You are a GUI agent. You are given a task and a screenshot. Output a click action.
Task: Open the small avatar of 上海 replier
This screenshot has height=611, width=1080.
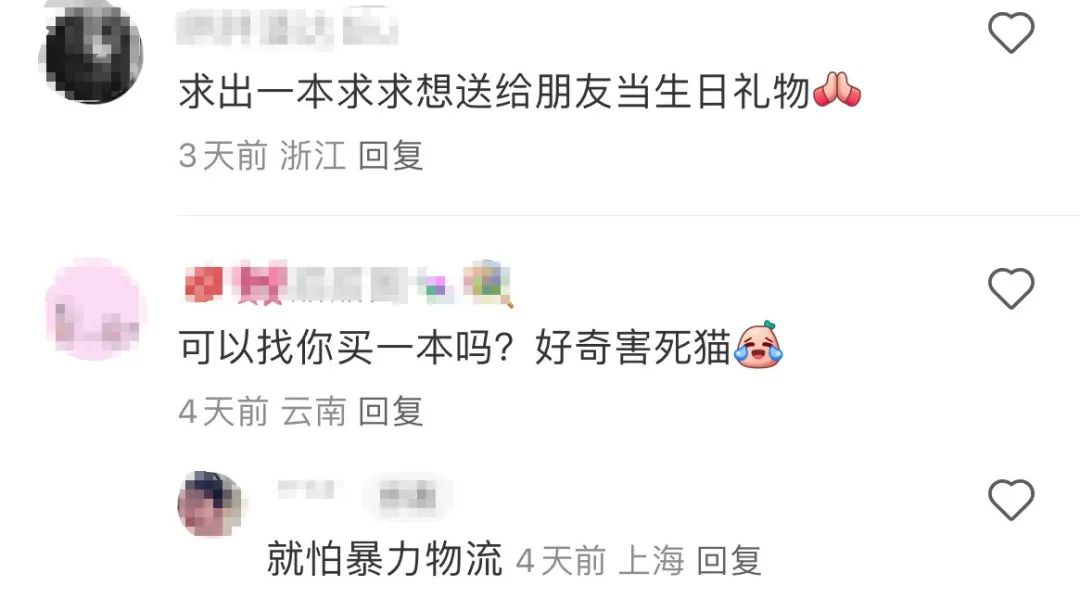point(210,504)
